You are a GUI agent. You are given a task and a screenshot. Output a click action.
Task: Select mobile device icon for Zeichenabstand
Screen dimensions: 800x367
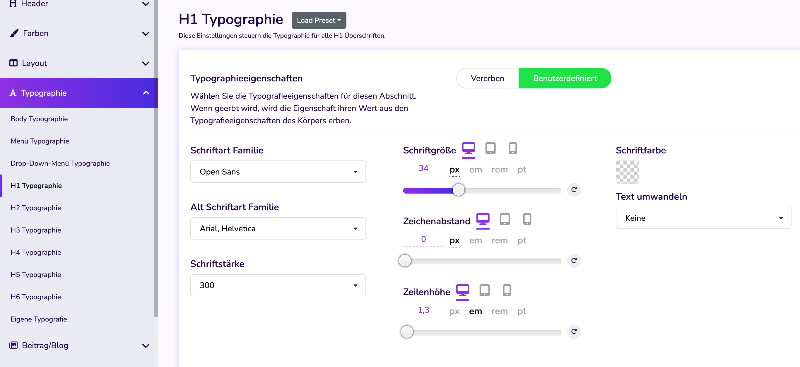pyautogui.click(x=527, y=219)
